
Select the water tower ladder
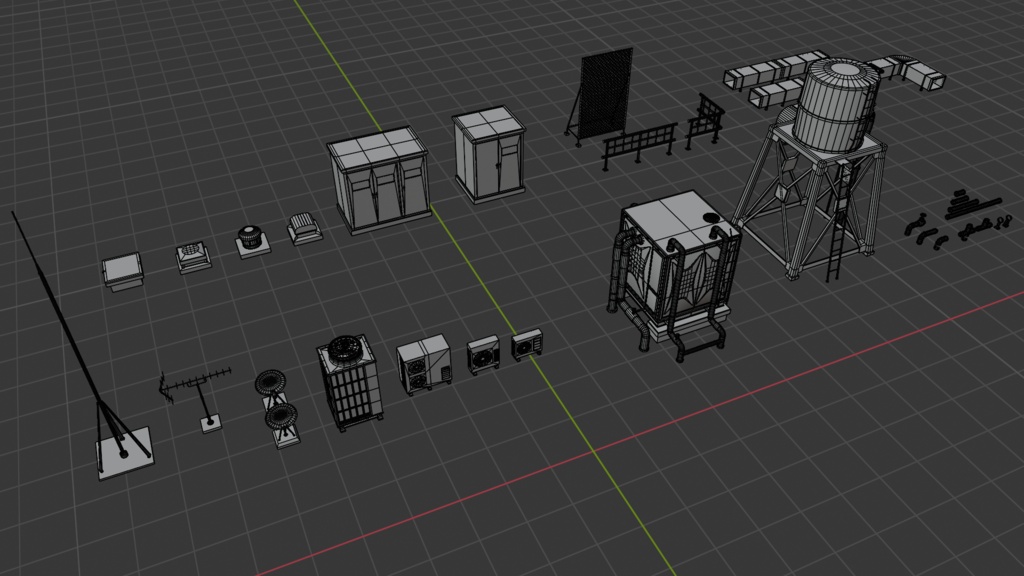click(838, 222)
